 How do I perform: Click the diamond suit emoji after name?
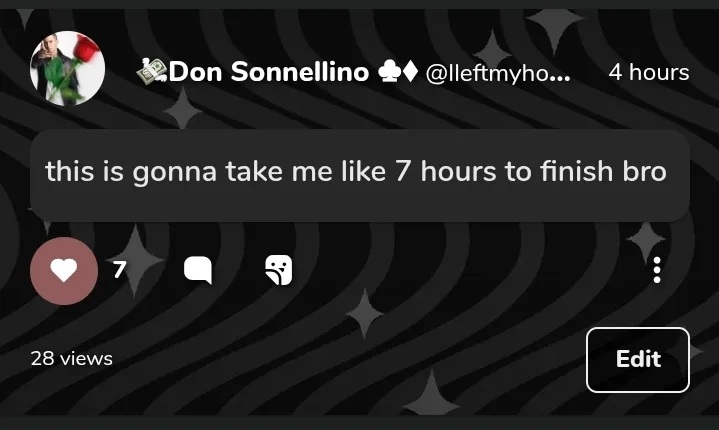click(410, 72)
